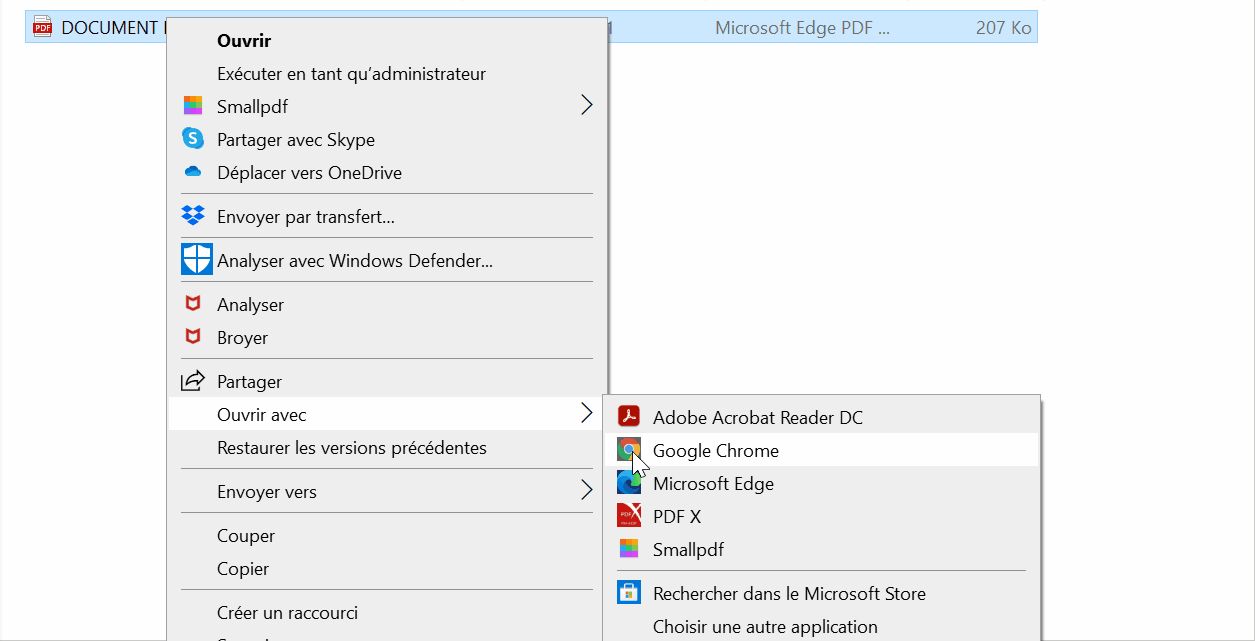Click the Microsoft Edge icon in submenu
The image size is (1255, 641).
pyautogui.click(x=629, y=483)
